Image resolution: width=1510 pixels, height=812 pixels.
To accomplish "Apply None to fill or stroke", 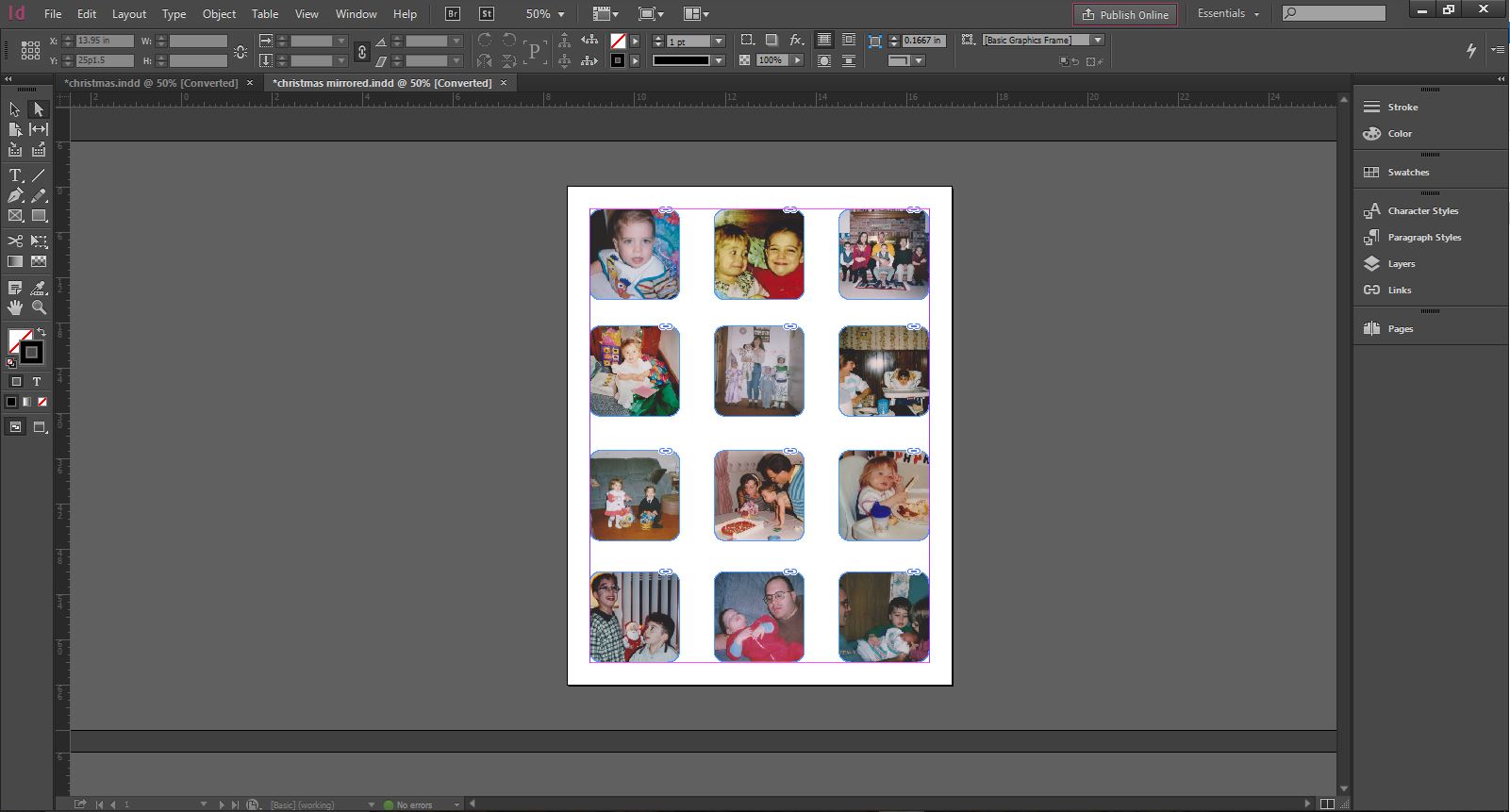I will click(41, 402).
